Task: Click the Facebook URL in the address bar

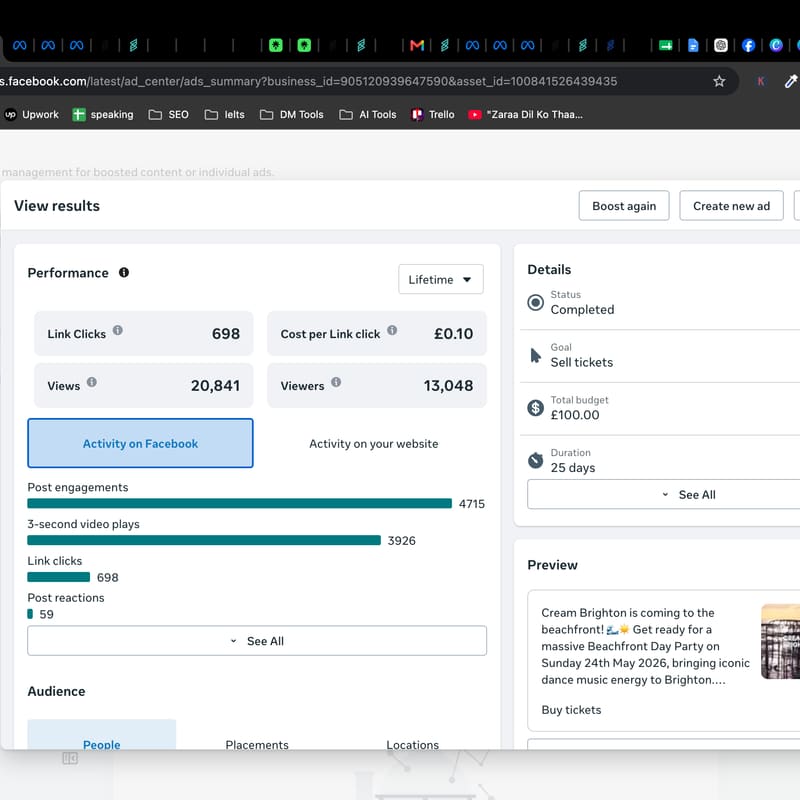Action: 308,81
